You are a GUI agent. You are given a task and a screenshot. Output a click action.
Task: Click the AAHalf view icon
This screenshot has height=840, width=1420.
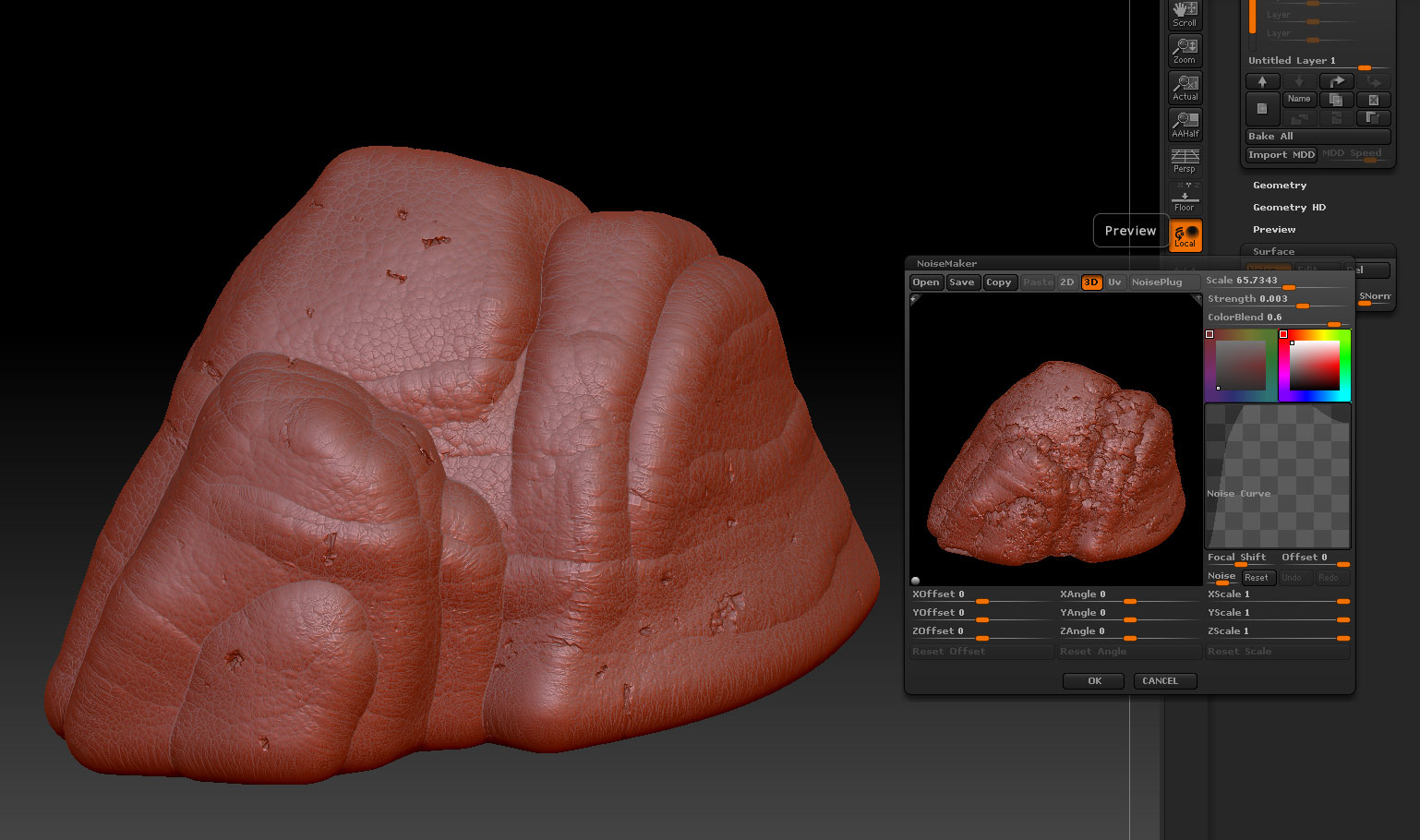pos(1185,125)
